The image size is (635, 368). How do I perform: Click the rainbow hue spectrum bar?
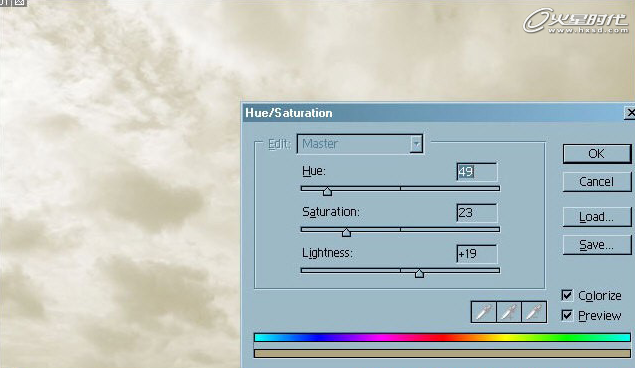442,337
